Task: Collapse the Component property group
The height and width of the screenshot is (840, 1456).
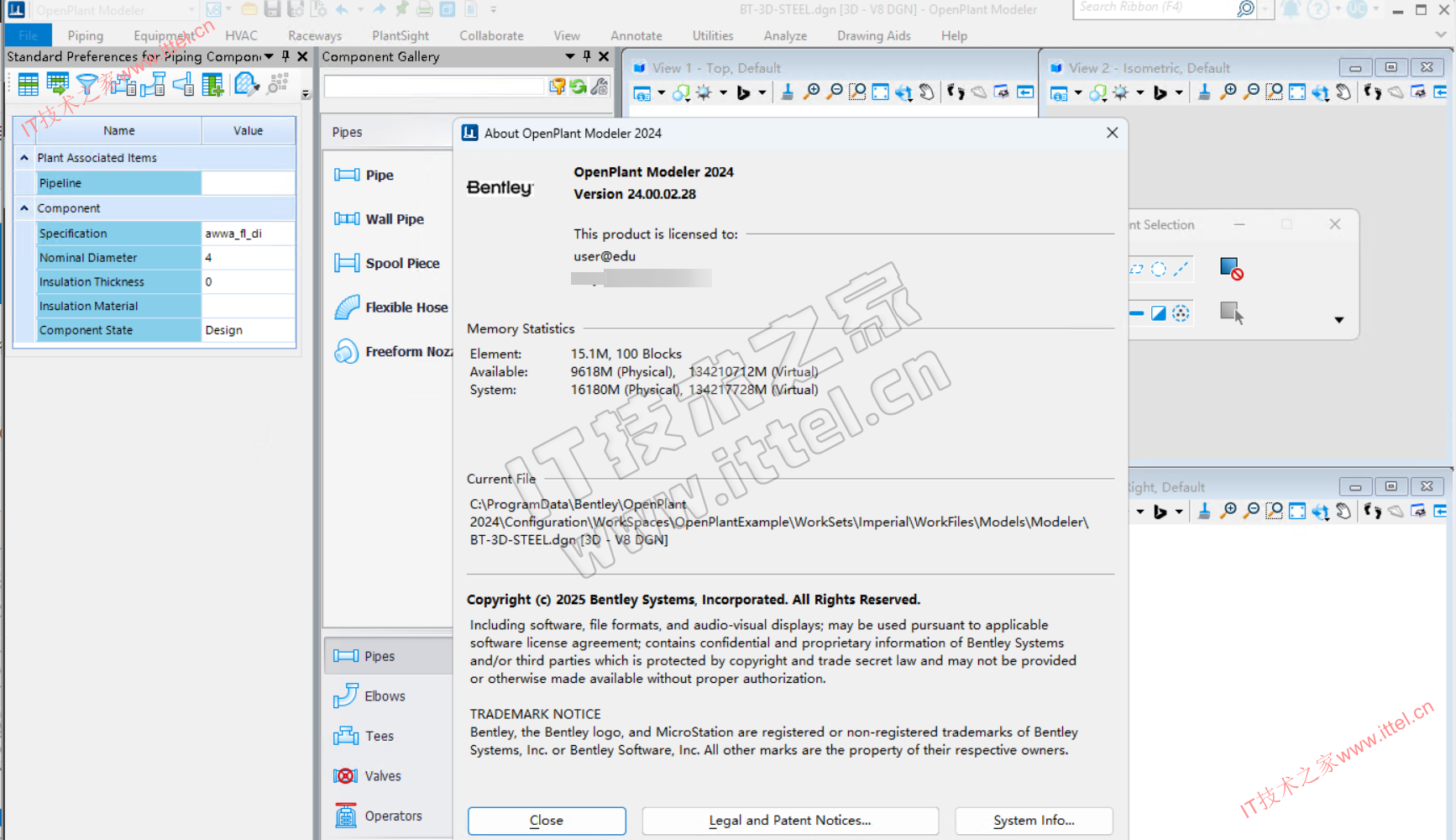Action: tap(24, 208)
